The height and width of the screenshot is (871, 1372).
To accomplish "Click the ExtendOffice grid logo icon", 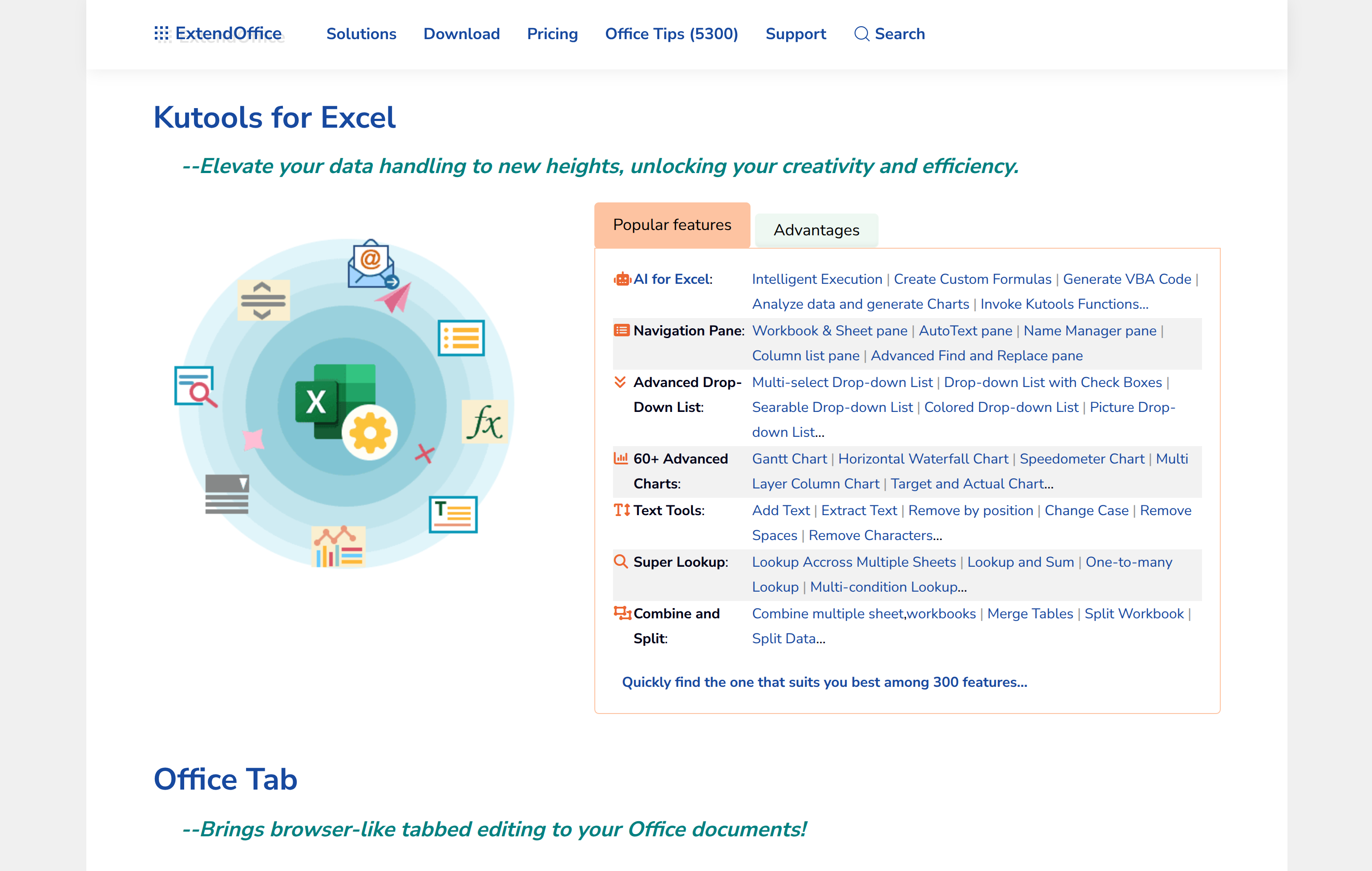I will click(162, 34).
